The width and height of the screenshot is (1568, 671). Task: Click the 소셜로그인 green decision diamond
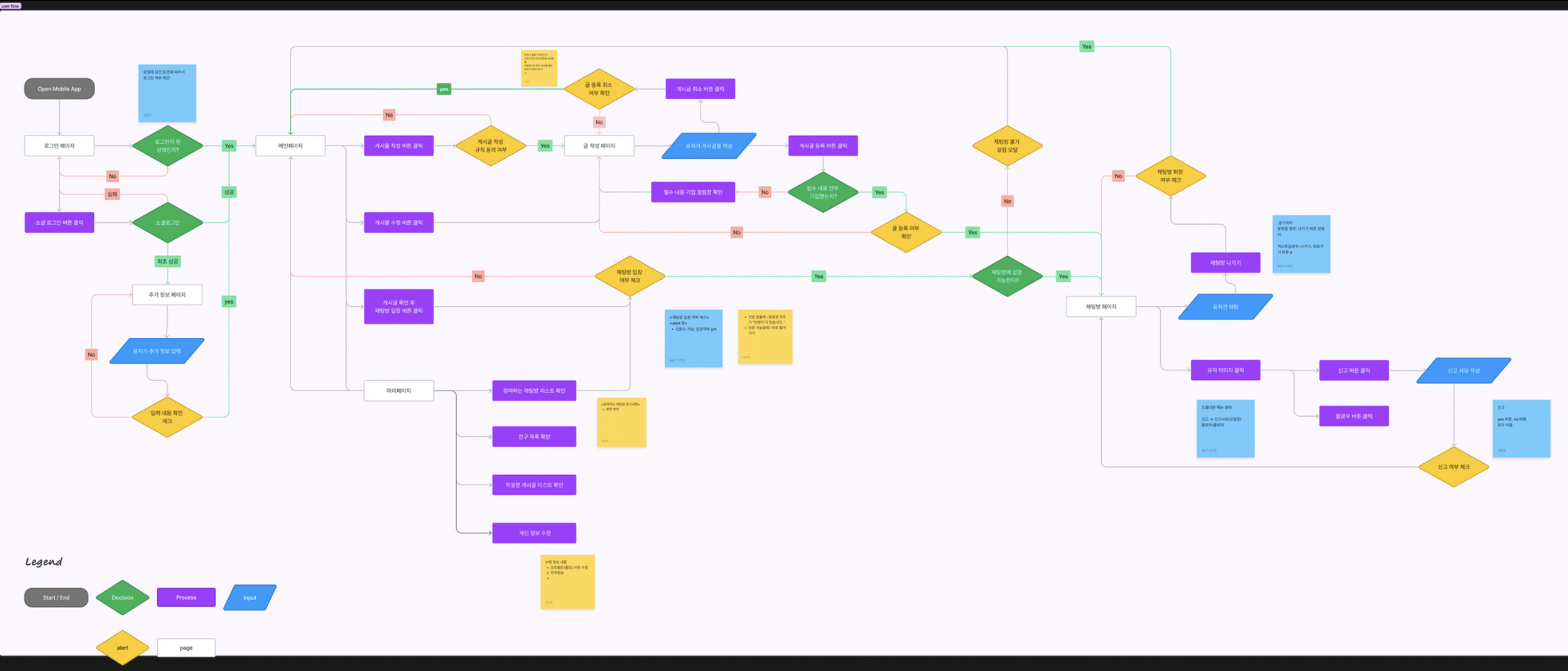(167, 222)
